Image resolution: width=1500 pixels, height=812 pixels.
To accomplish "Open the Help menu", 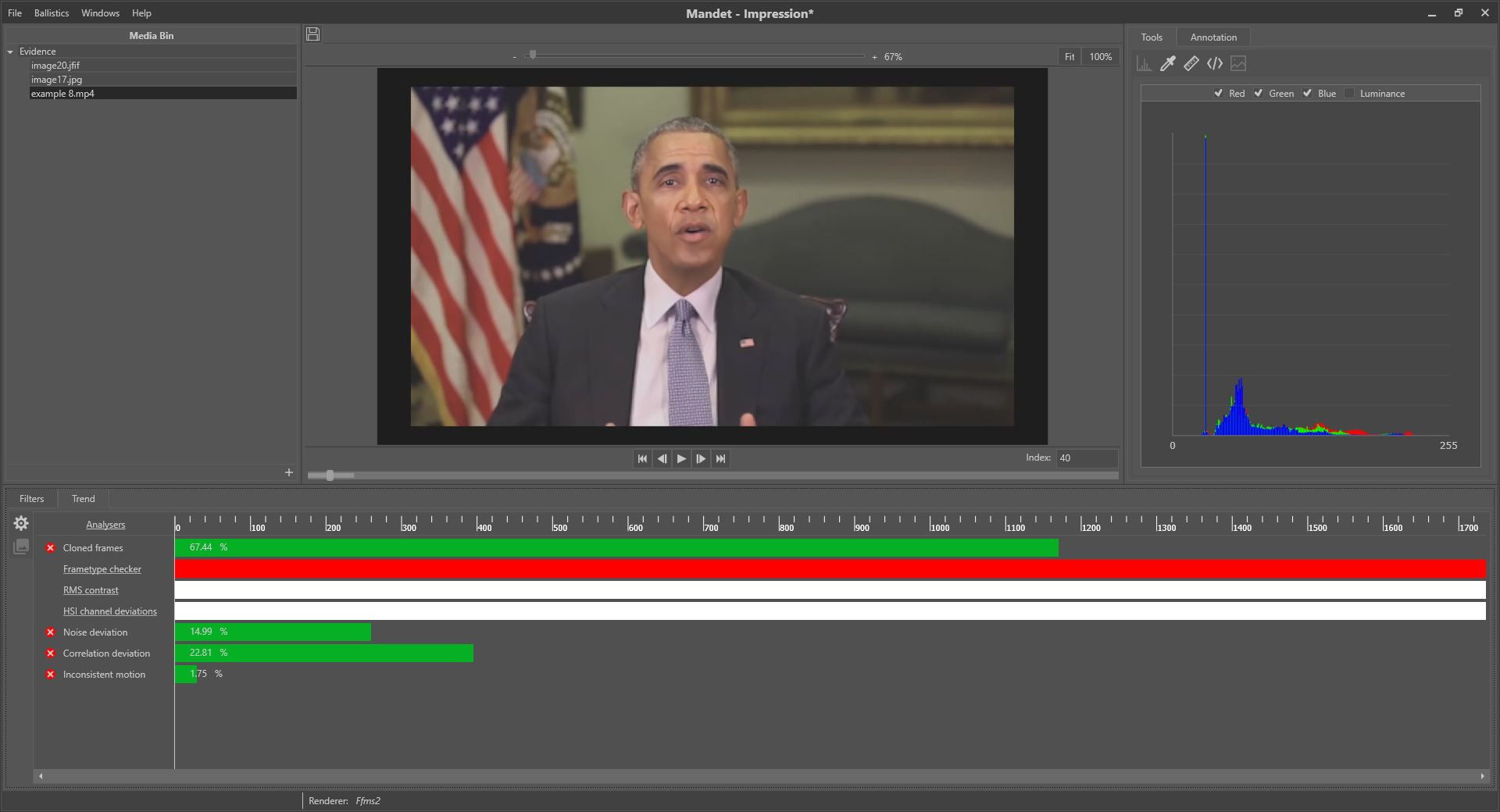I will 141,13.
